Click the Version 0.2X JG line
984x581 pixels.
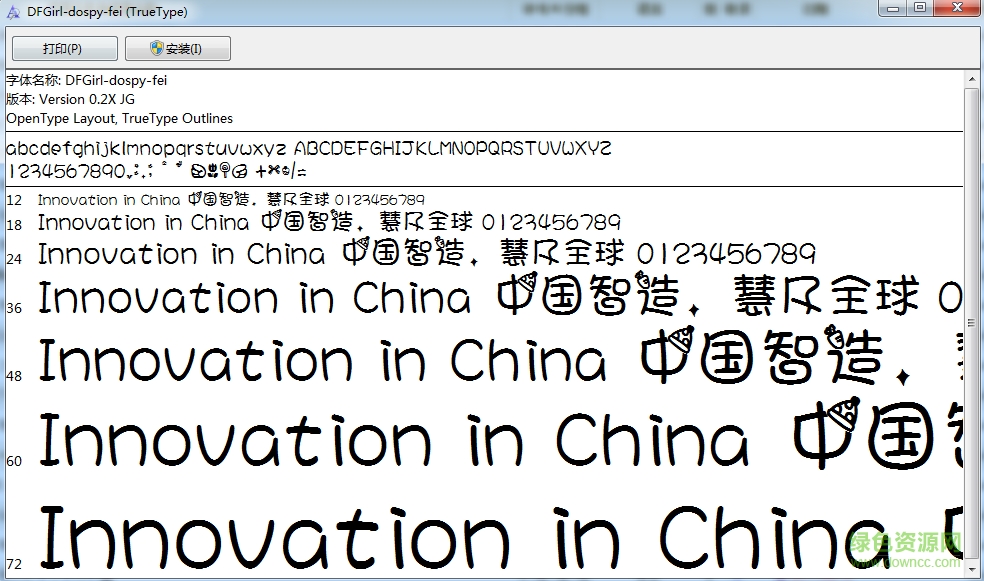coord(70,99)
